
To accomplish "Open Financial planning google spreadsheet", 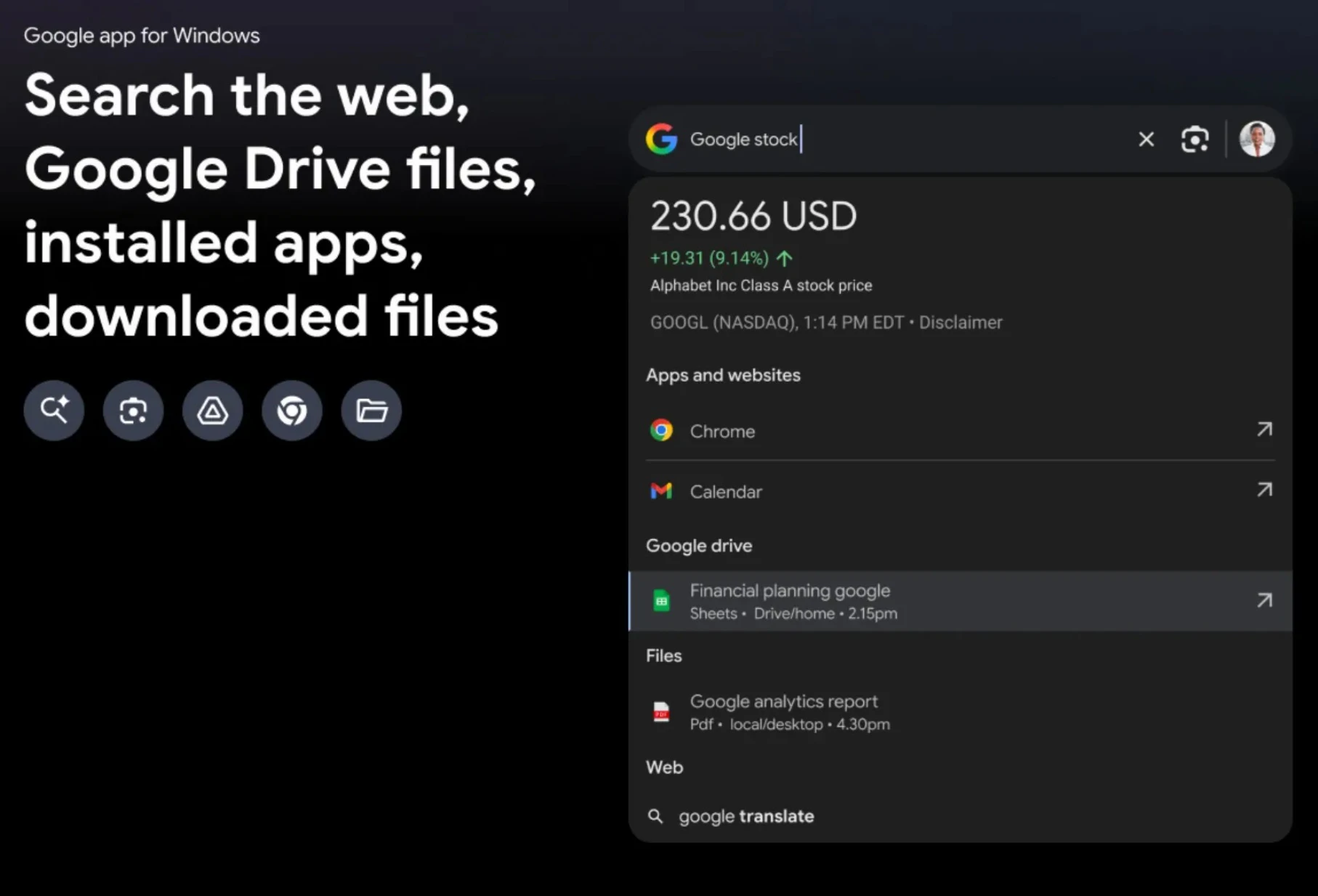I will pyautogui.click(x=790, y=591).
